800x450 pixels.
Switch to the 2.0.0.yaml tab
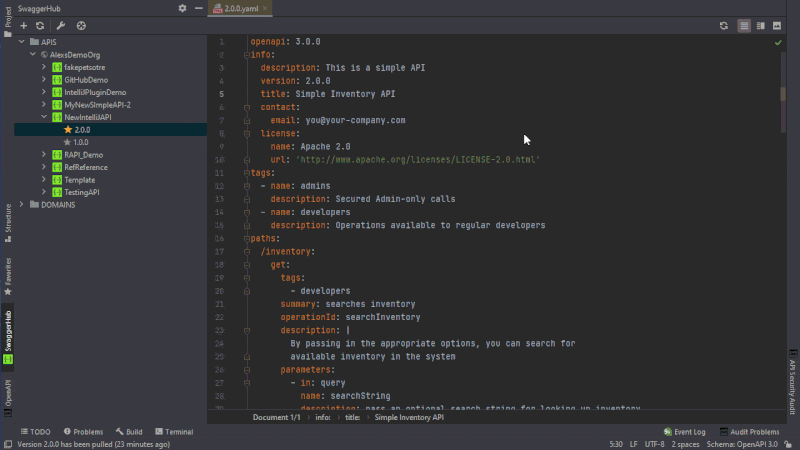[x=240, y=8]
